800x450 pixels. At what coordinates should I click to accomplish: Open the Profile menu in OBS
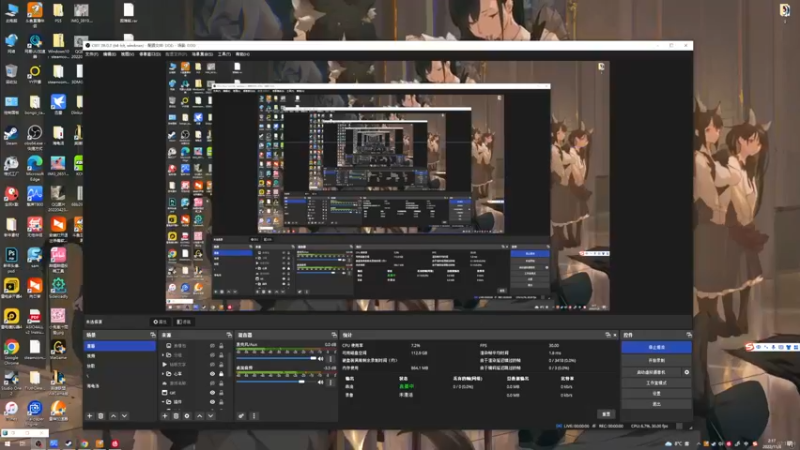click(x=176, y=54)
